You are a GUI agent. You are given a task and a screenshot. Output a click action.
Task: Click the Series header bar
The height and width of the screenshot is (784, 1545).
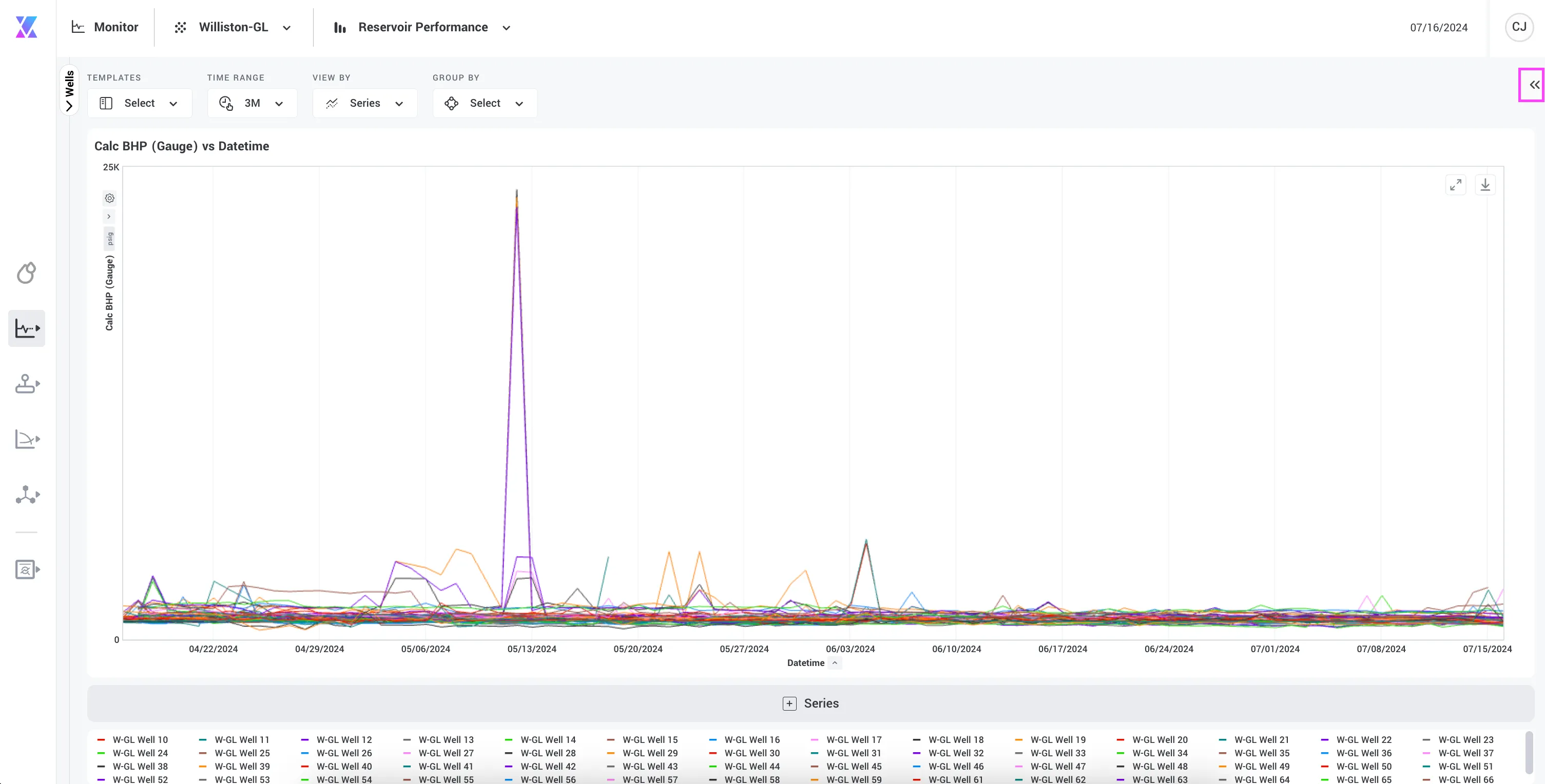point(810,703)
